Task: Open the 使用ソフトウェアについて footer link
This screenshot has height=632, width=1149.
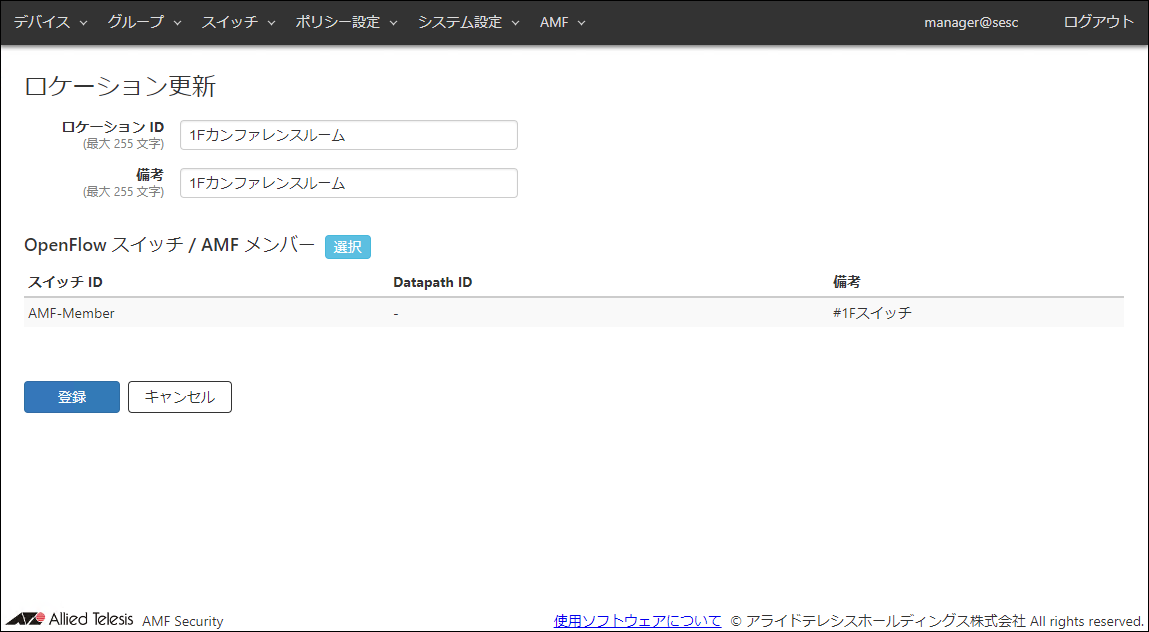Action: pos(637,621)
